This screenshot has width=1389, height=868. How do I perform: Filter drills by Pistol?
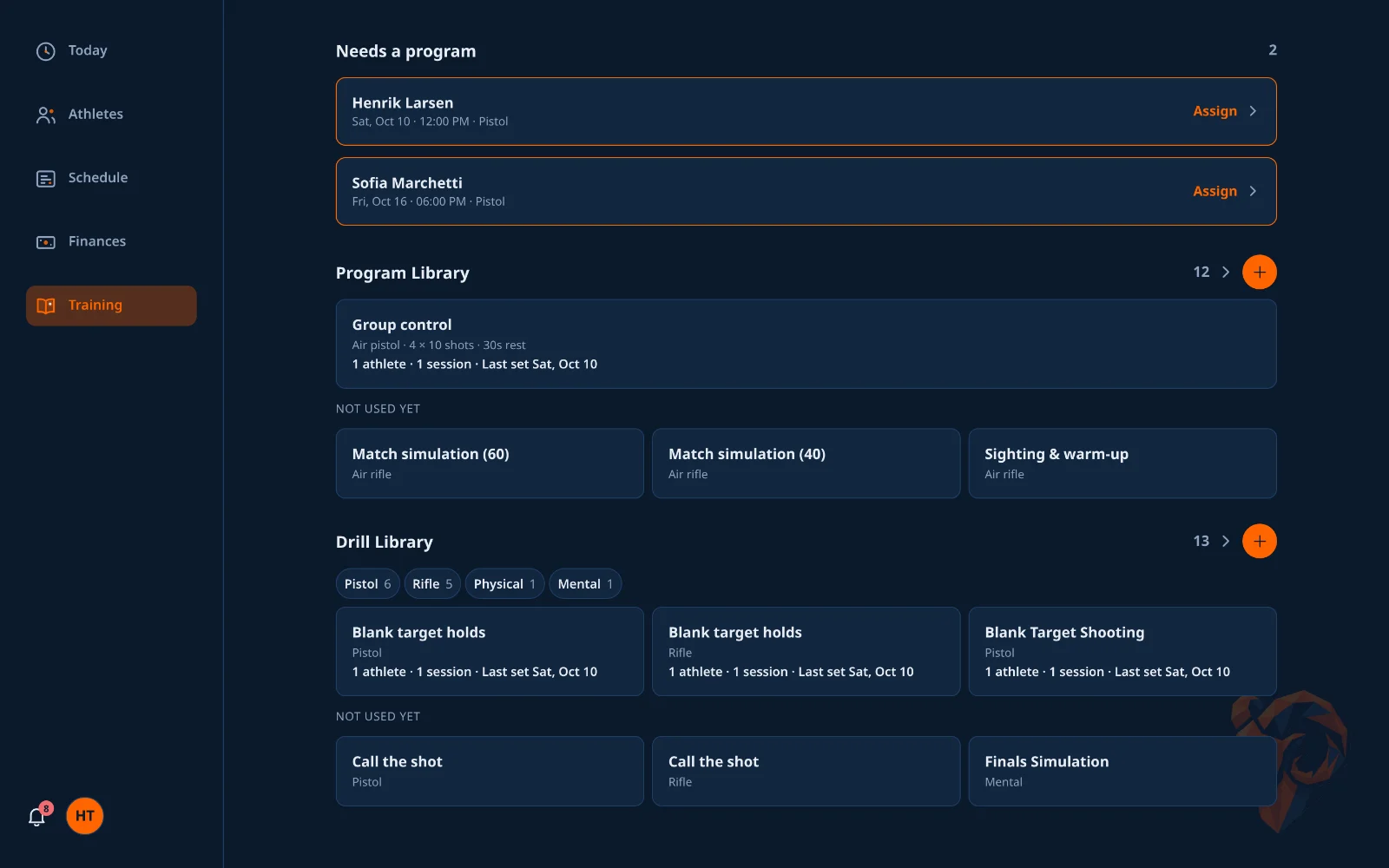(x=367, y=584)
